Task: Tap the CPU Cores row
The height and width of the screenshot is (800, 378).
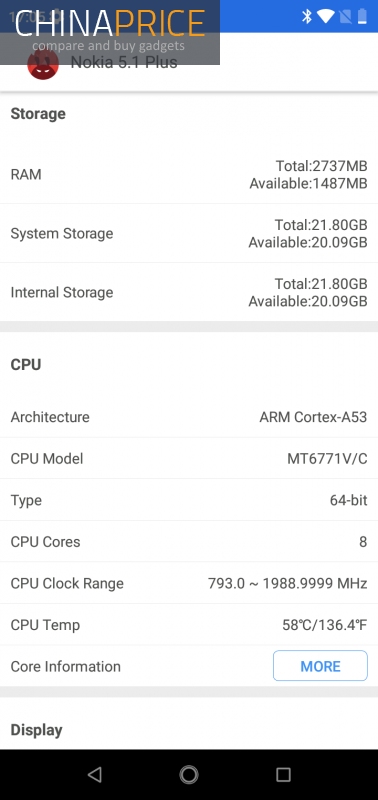Action: tap(189, 541)
